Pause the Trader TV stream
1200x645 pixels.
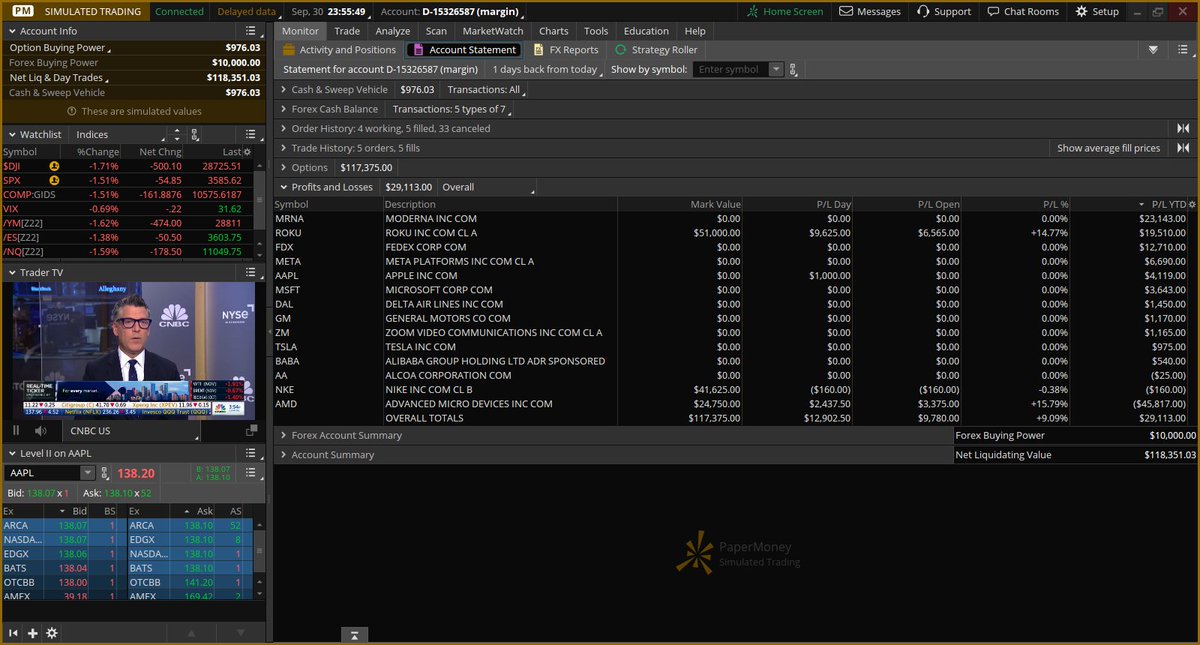16,431
